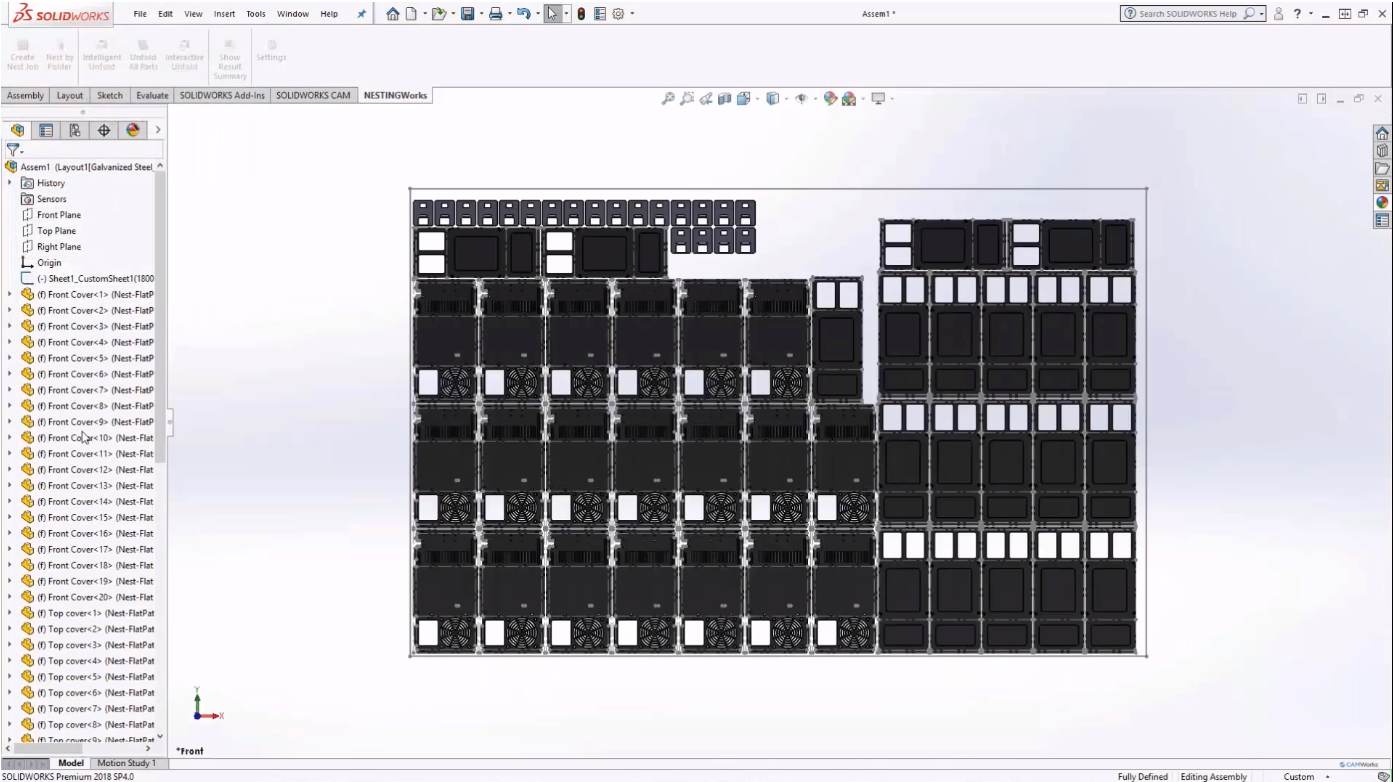Open SOLIDWORKS Resources task pane icon
This screenshot has width=1393, height=782.
[x=1382, y=133]
